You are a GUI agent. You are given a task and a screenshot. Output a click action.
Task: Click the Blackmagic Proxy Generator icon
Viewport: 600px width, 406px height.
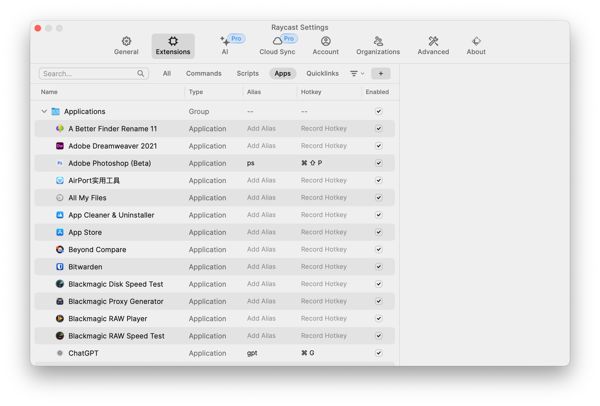coord(60,301)
